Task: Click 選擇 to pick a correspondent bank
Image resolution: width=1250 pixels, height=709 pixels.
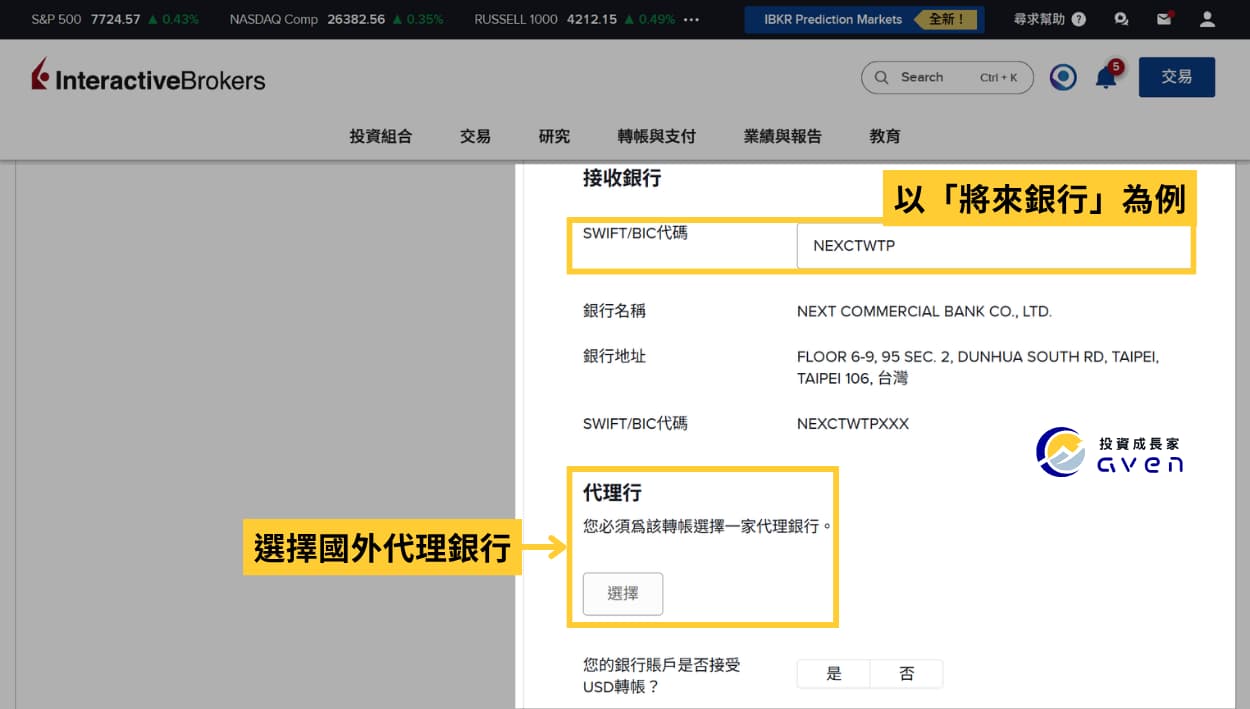Action: [x=623, y=594]
